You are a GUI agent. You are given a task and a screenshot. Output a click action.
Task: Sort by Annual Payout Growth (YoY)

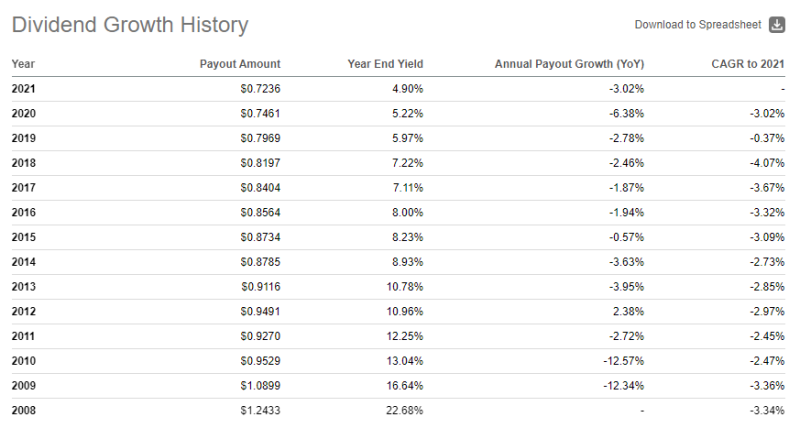click(x=569, y=64)
